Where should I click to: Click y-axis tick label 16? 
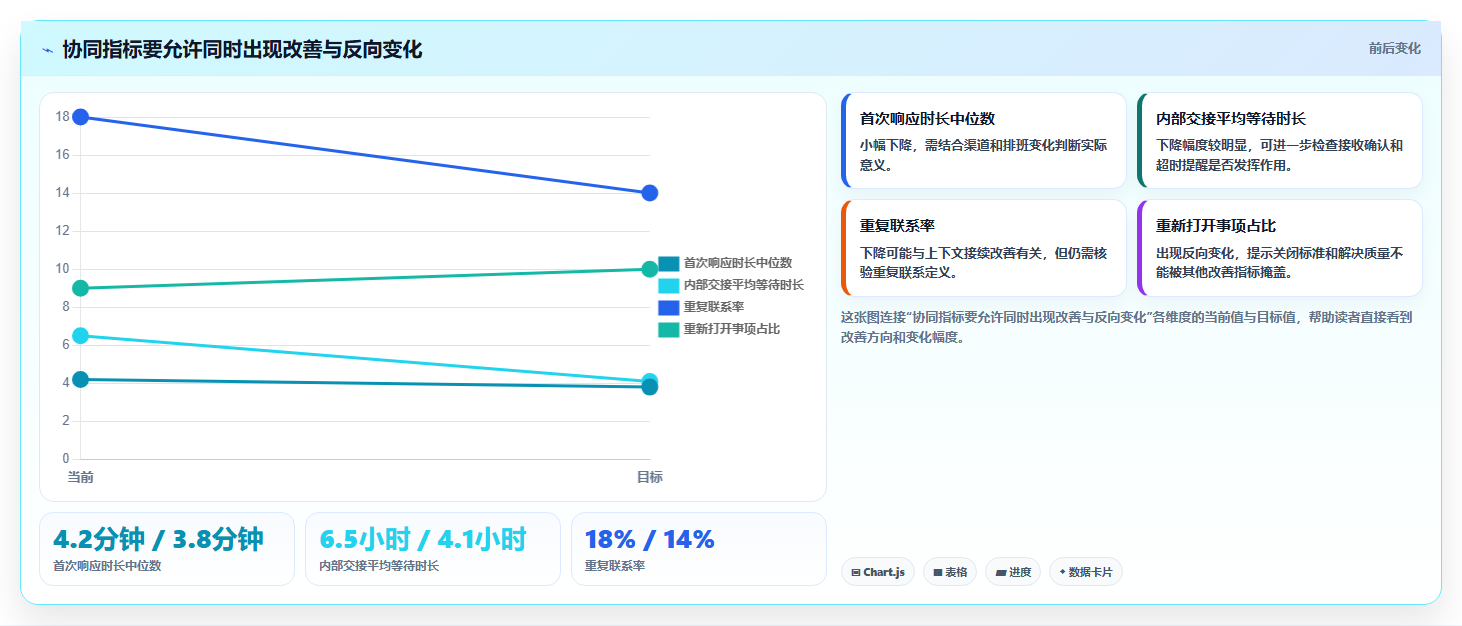point(62,155)
